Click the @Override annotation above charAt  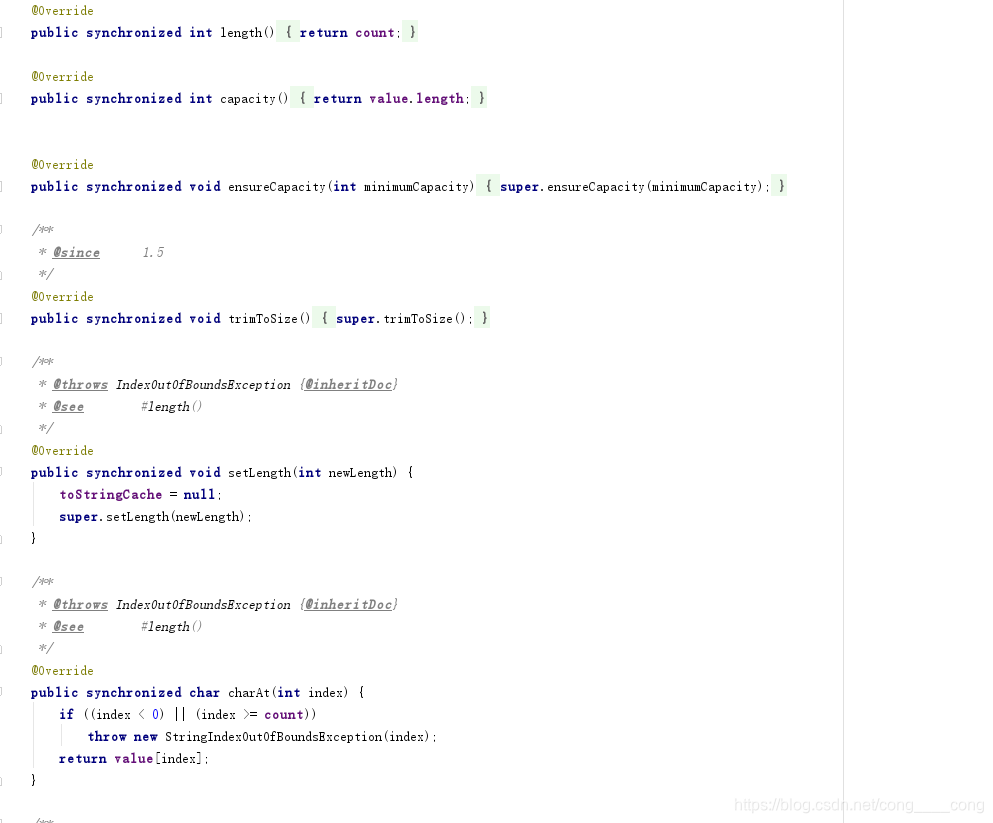(62, 670)
